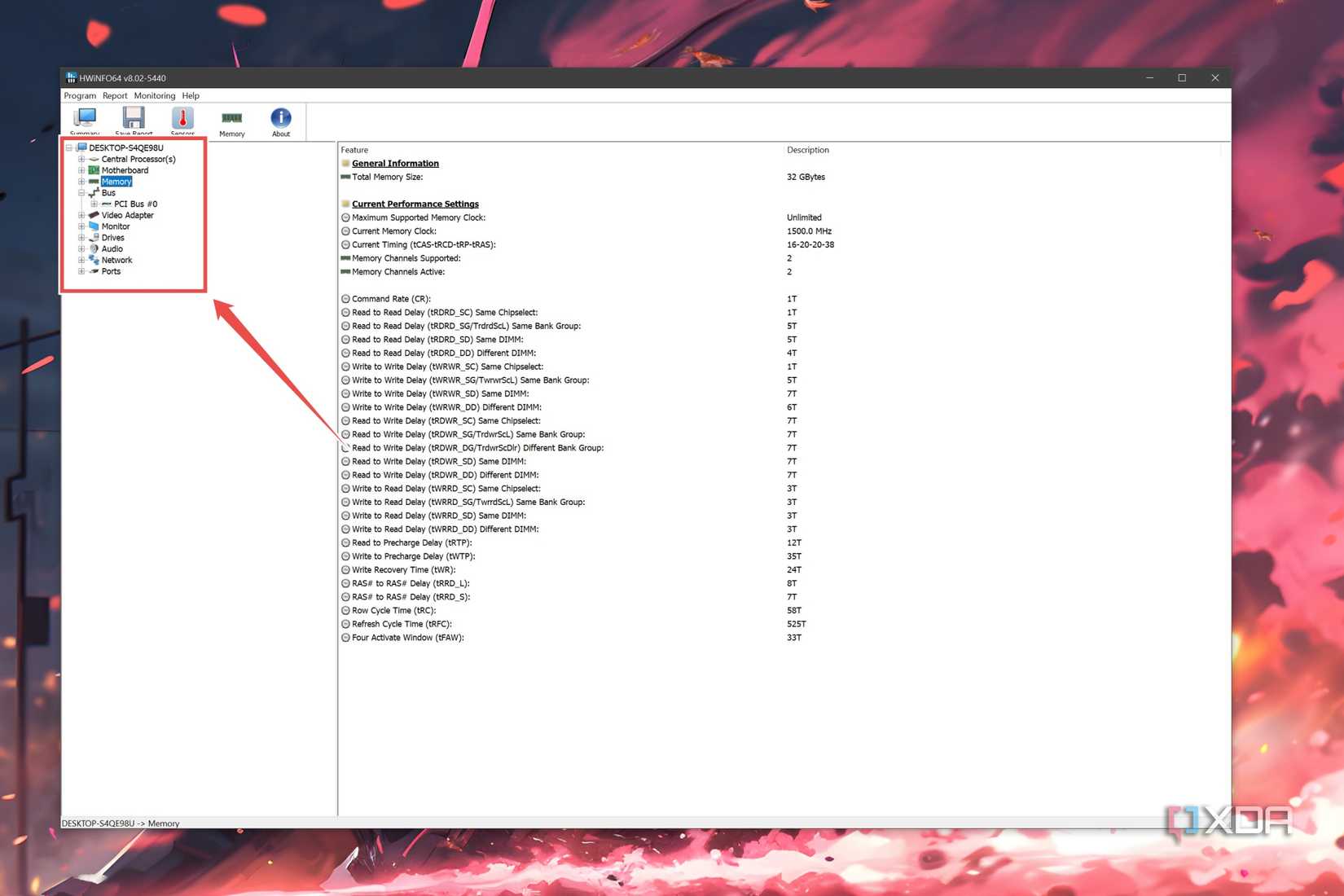Viewport: 1344px width, 896px height.
Task: Expand the Monitor tree node
Action: (81, 226)
